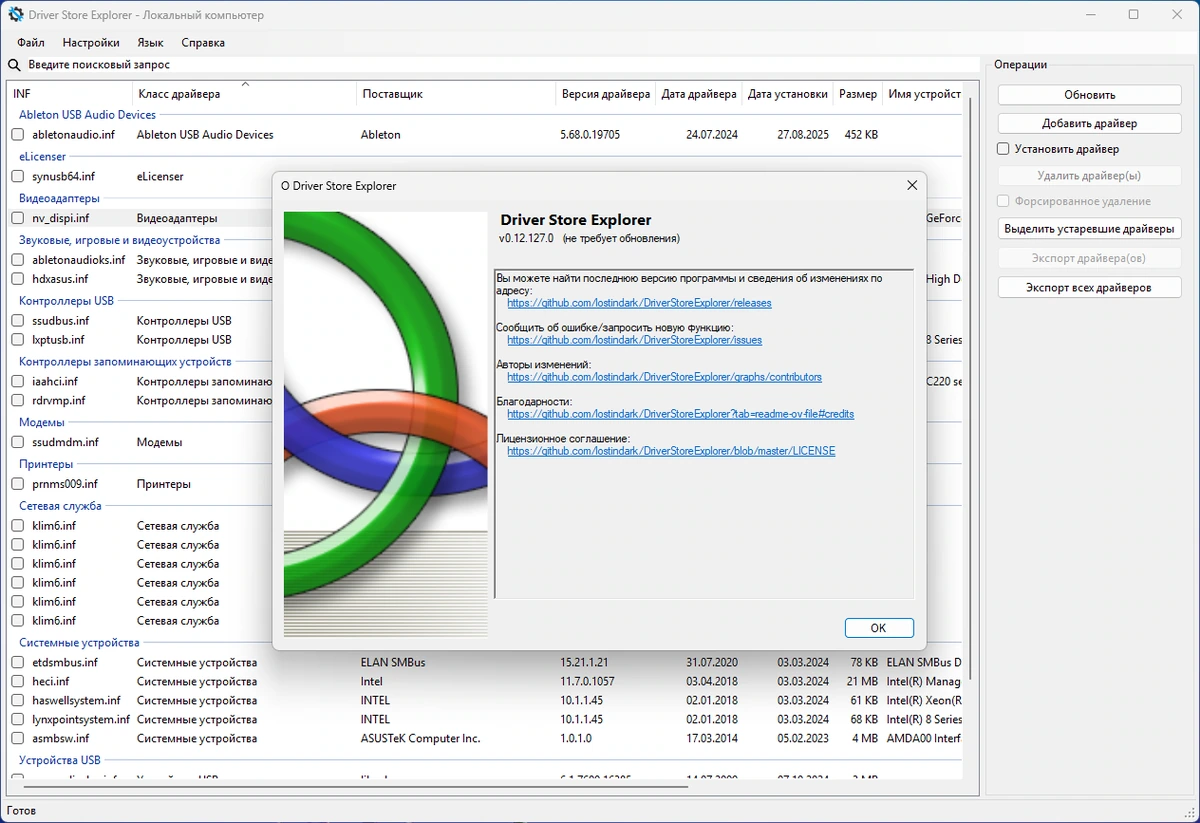
Task: Click the colored rings logo image
Action: [x=386, y=424]
